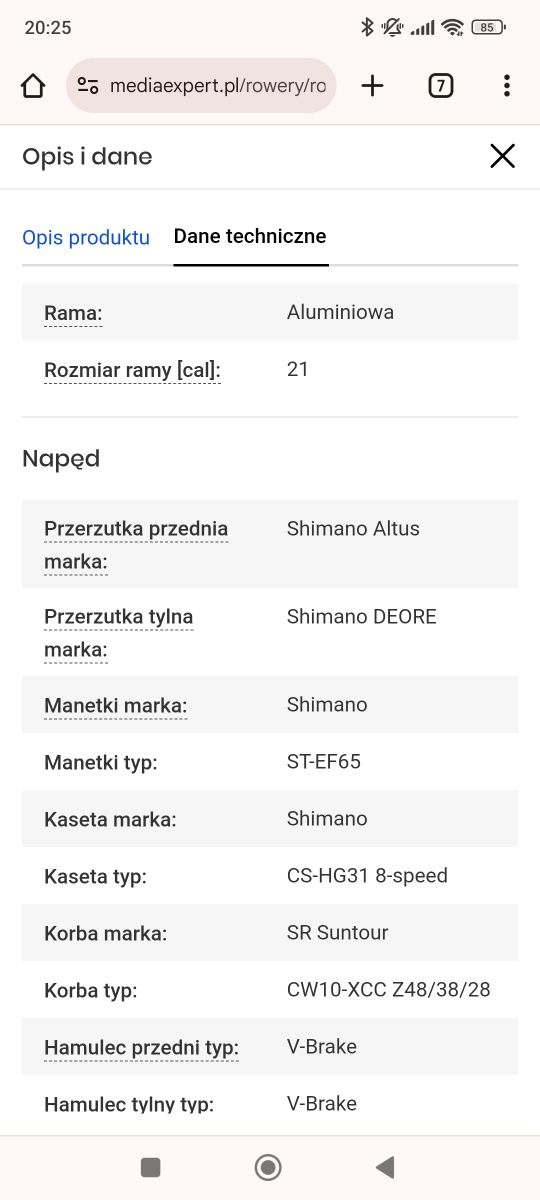Tap the Napęd section heading
The width and height of the screenshot is (540, 1200).
(x=61, y=460)
